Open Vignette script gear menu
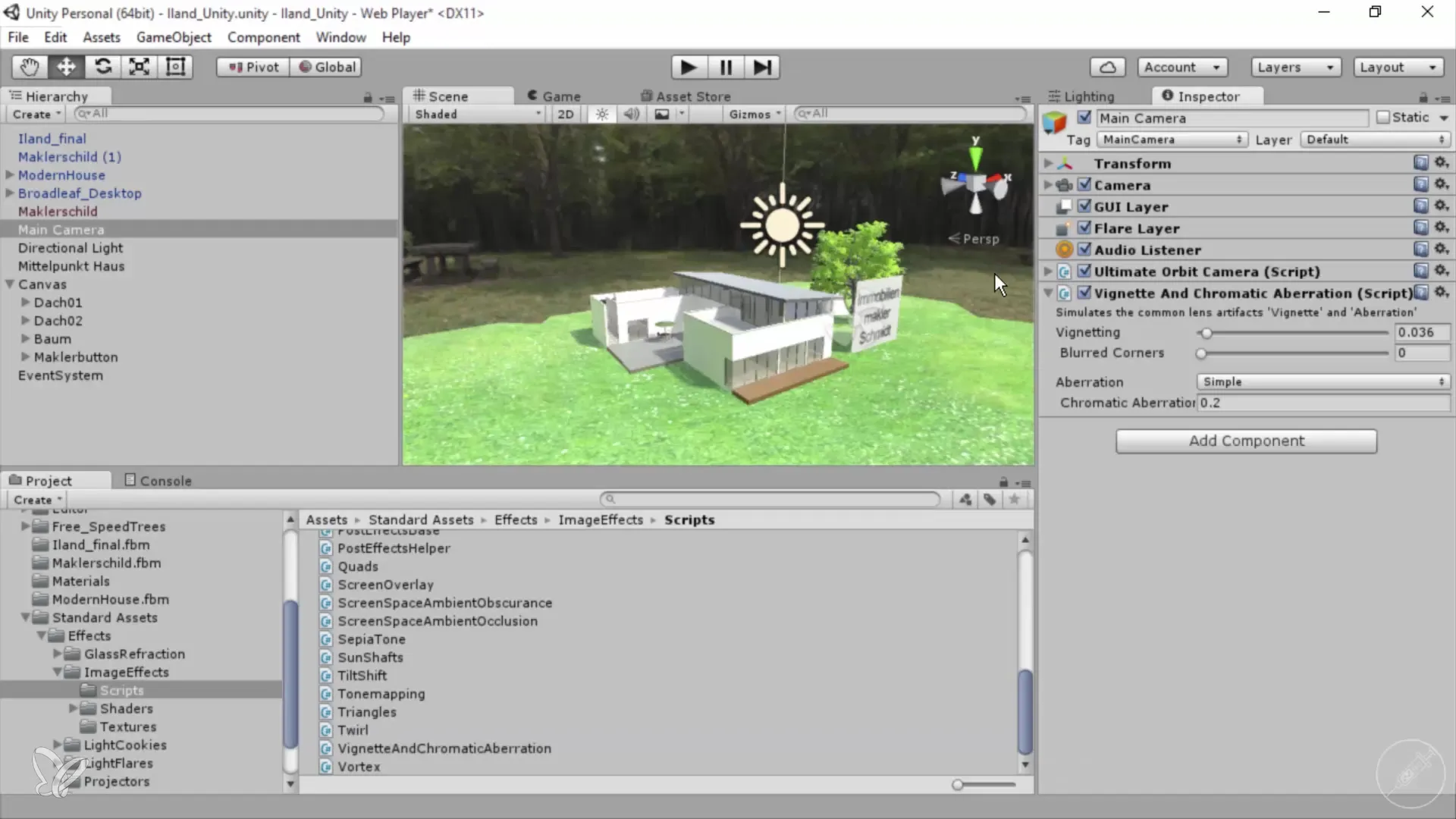The image size is (1456, 819). click(x=1442, y=292)
